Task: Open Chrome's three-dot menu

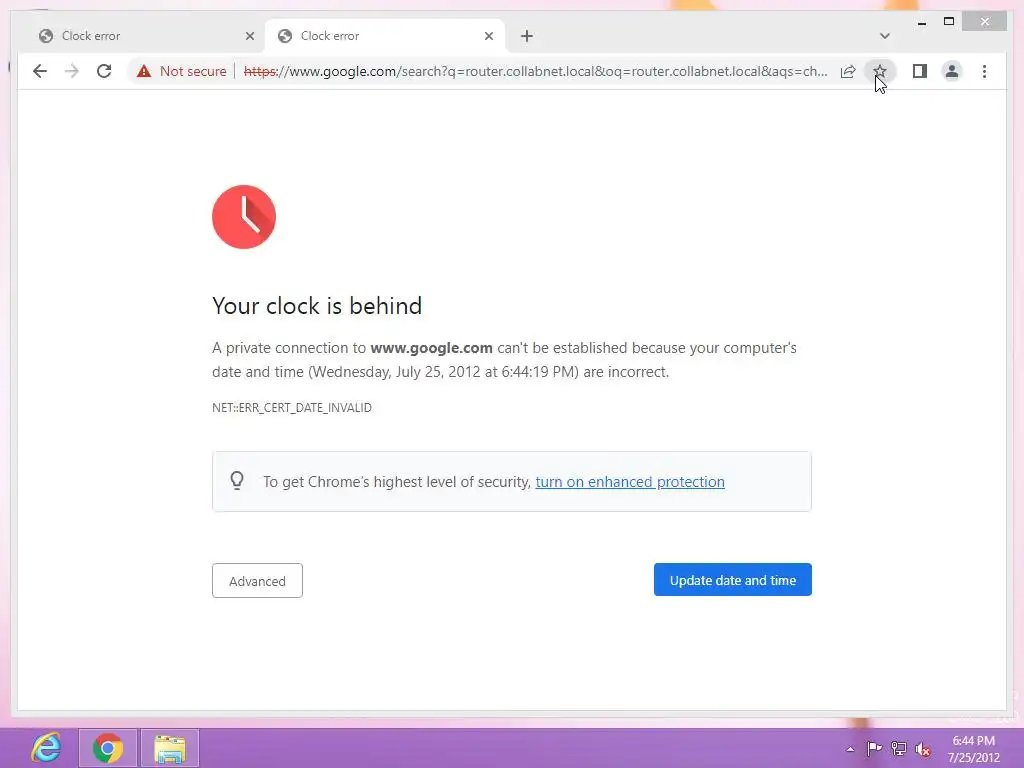Action: click(x=984, y=71)
